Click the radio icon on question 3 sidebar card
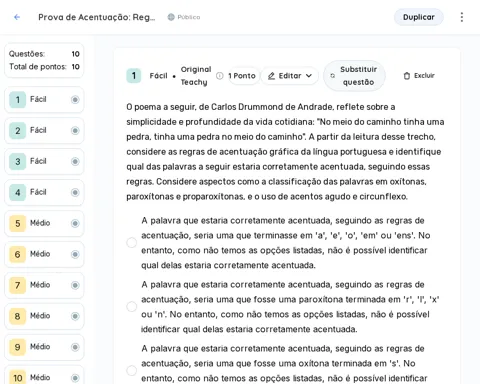Viewport: 480px width, 384px height. tap(75, 161)
